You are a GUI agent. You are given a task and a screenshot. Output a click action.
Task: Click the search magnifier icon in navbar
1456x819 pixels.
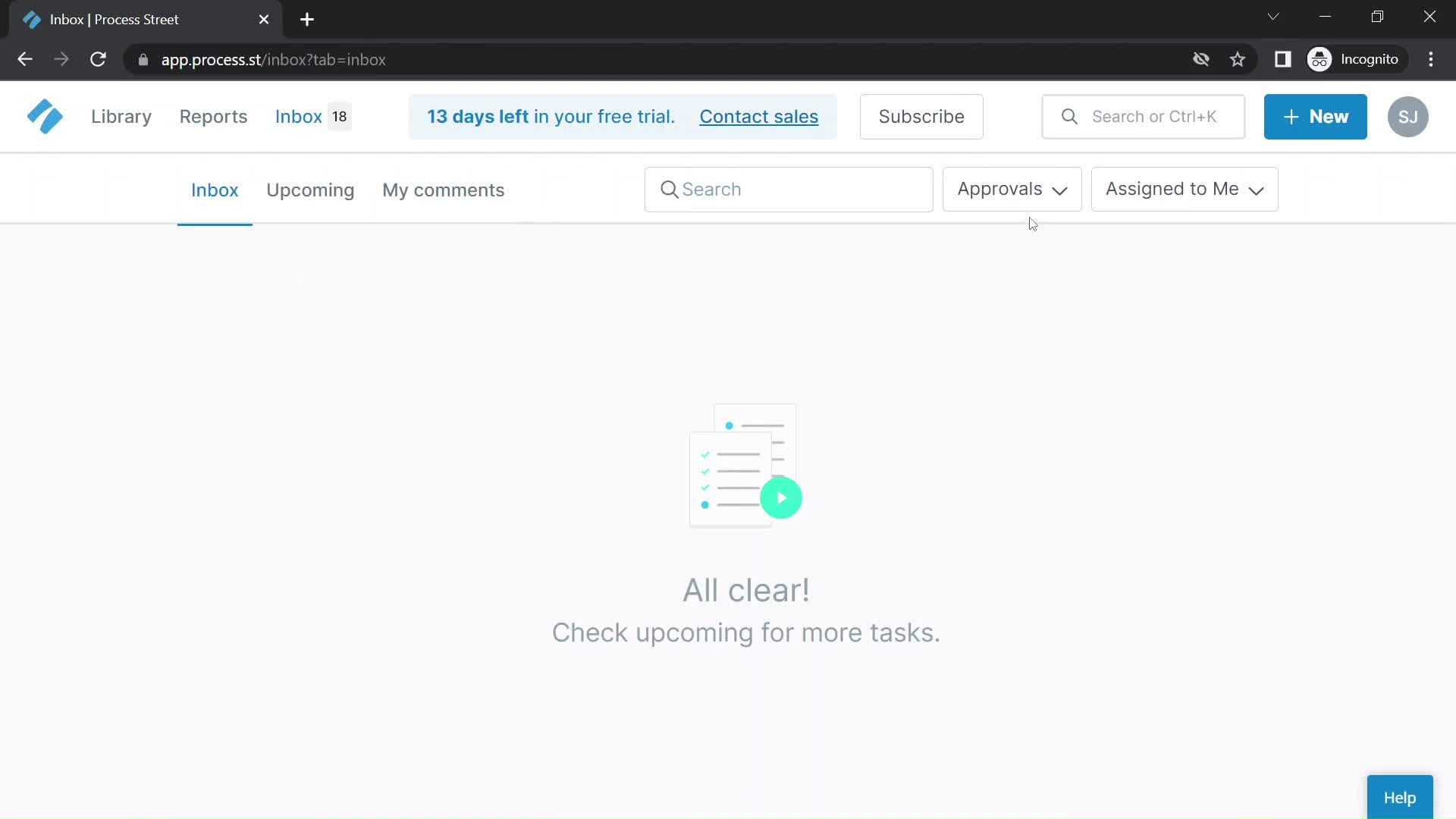(1068, 117)
